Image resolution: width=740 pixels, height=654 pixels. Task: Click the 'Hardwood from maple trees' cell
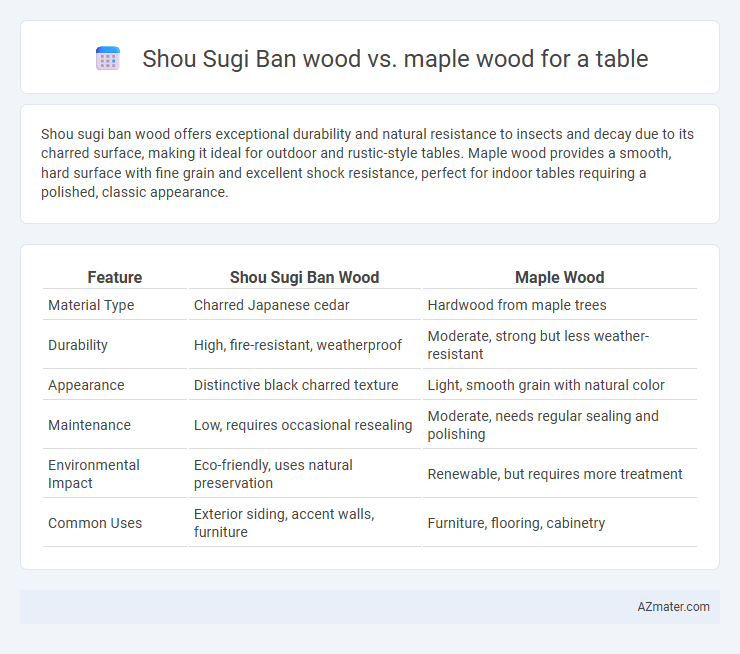[x=517, y=305]
